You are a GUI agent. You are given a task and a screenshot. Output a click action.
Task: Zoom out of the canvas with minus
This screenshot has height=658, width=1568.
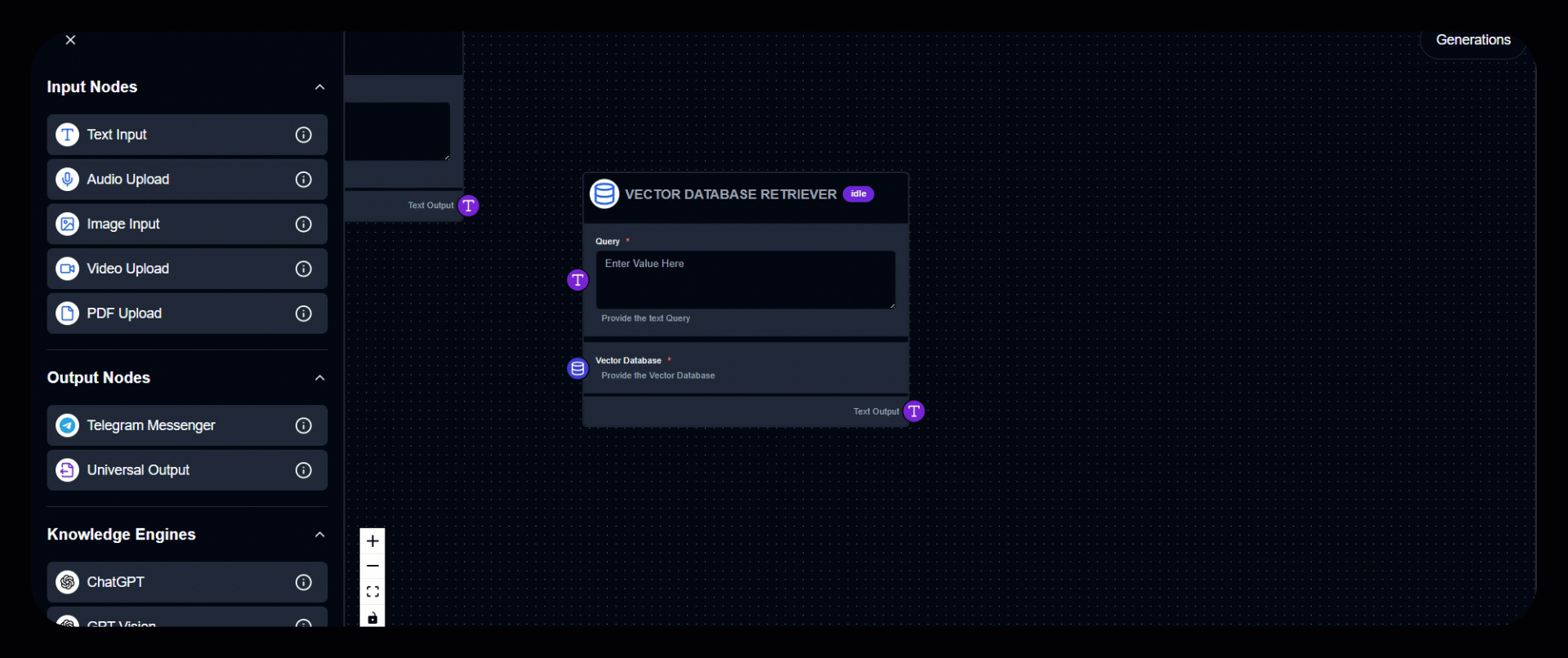point(372,567)
